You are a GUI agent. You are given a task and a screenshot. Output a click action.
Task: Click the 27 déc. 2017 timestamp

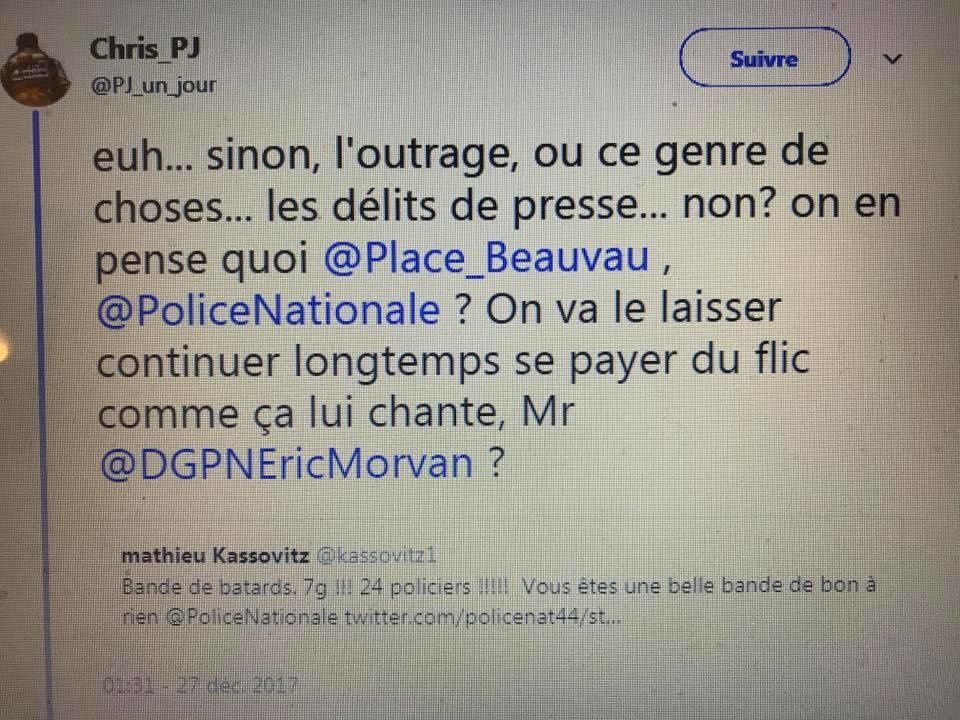tap(200, 685)
